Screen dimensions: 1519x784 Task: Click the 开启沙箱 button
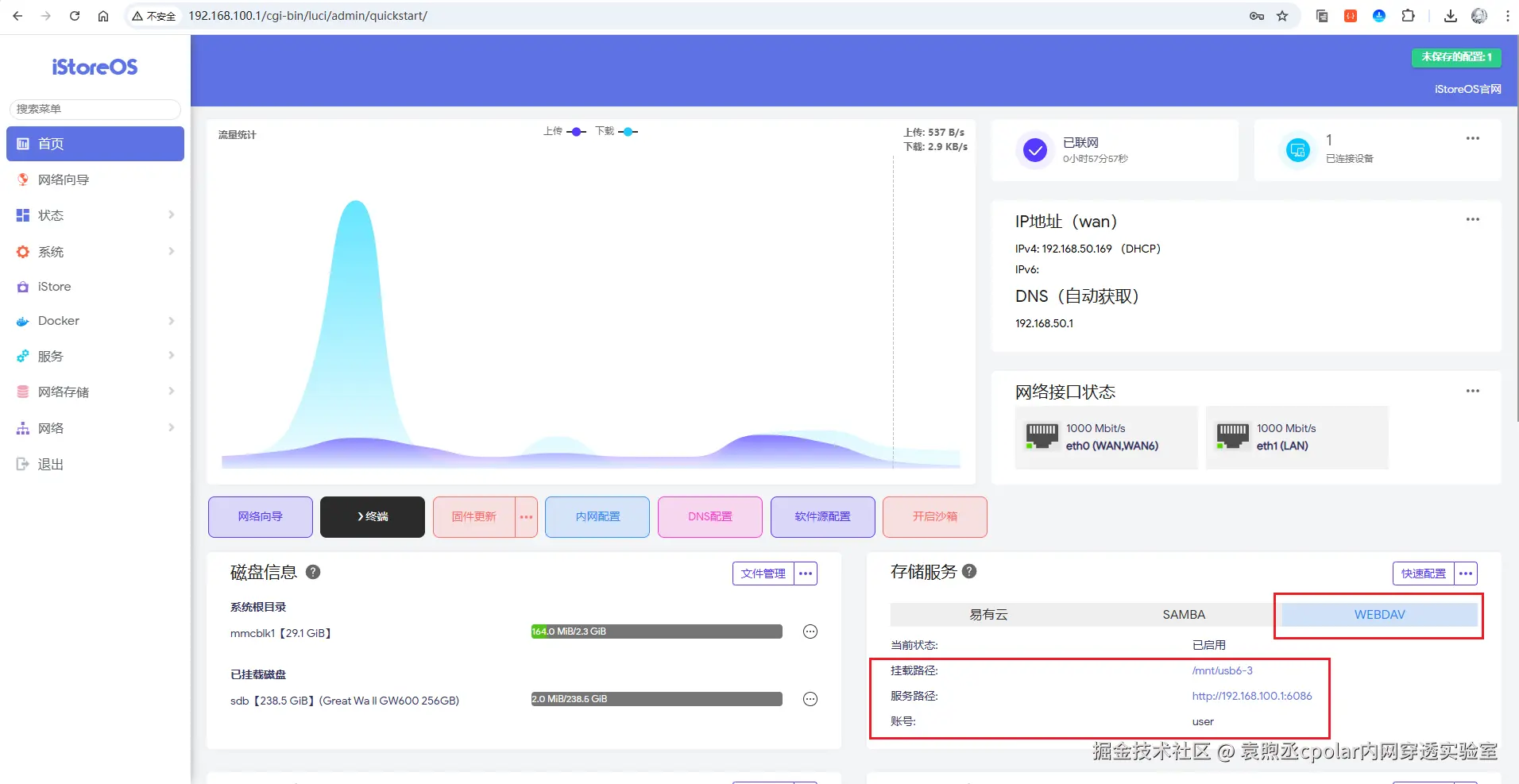click(935, 517)
